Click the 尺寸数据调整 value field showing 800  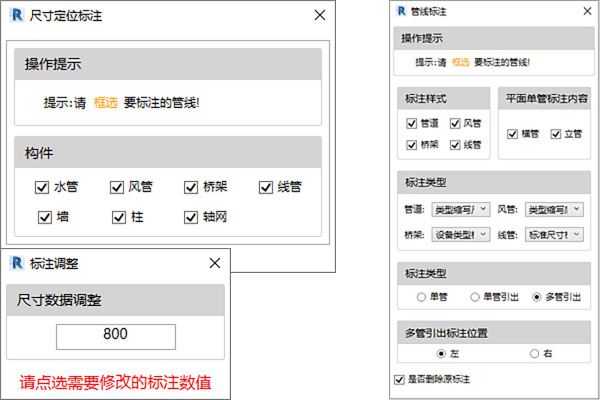click(116, 337)
